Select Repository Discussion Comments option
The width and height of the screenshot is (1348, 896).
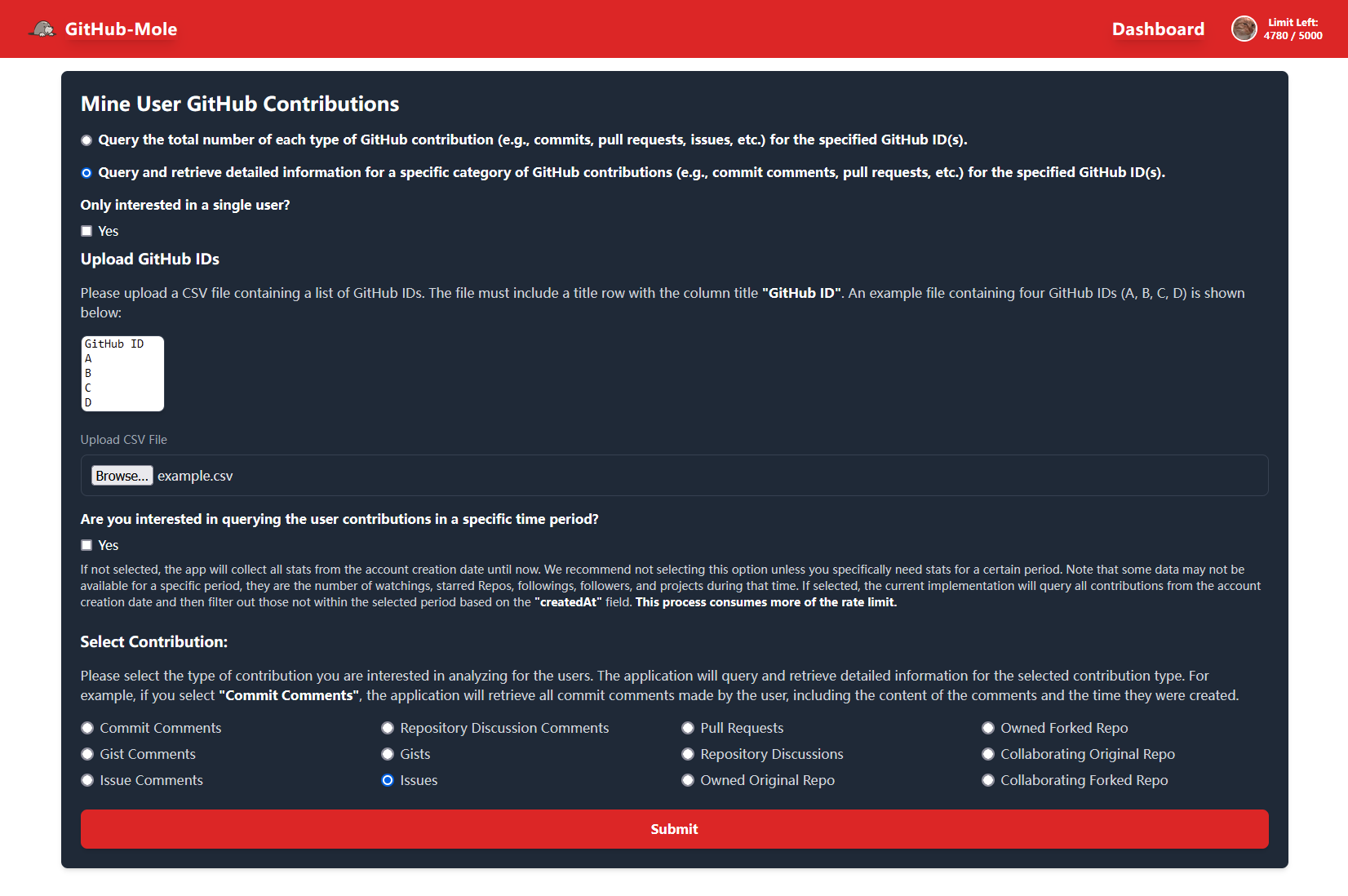388,728
